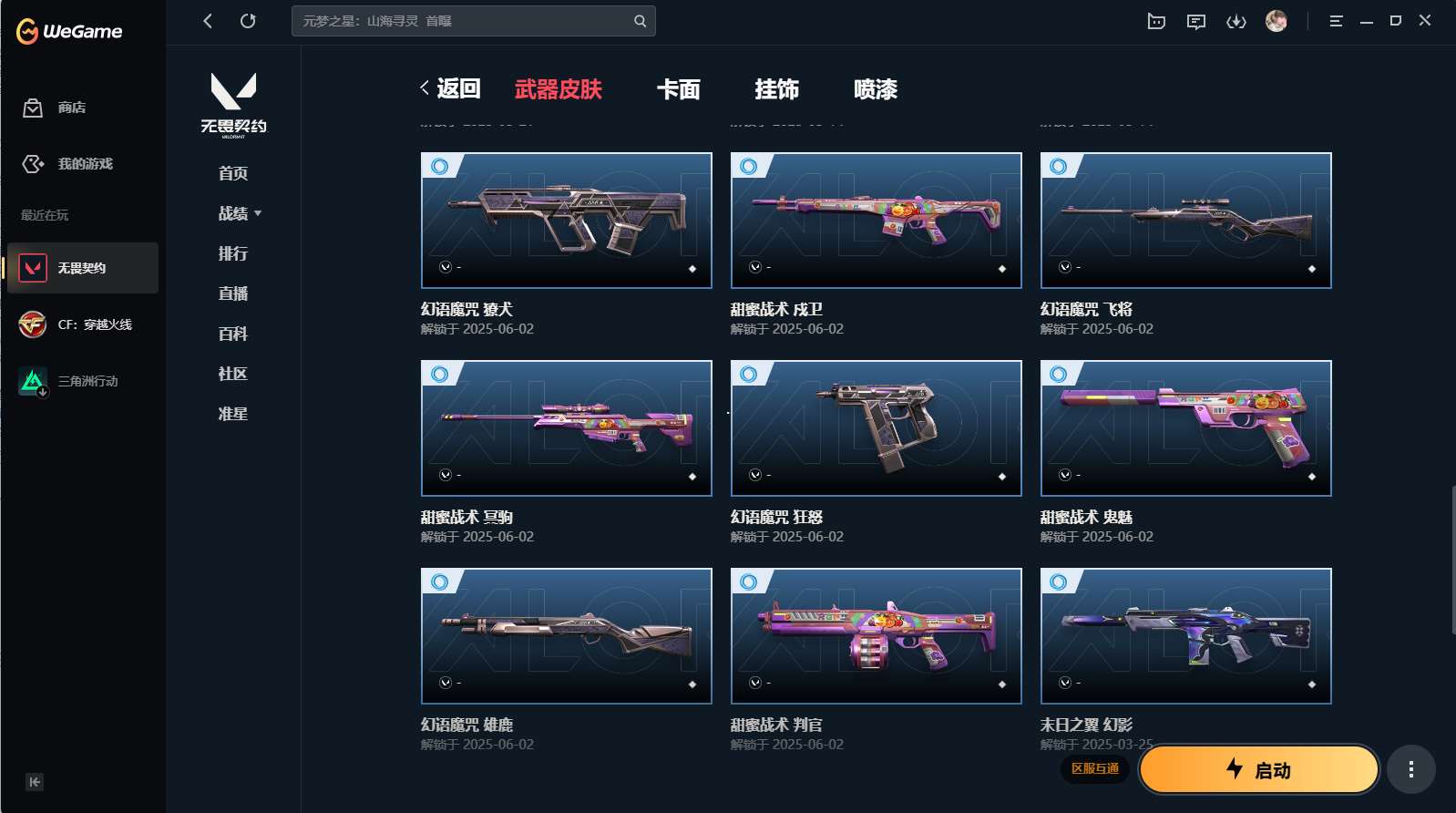Click the search magnifier icon
Image resolution: width=1456 pixels, height=813 pixels.
641,21
